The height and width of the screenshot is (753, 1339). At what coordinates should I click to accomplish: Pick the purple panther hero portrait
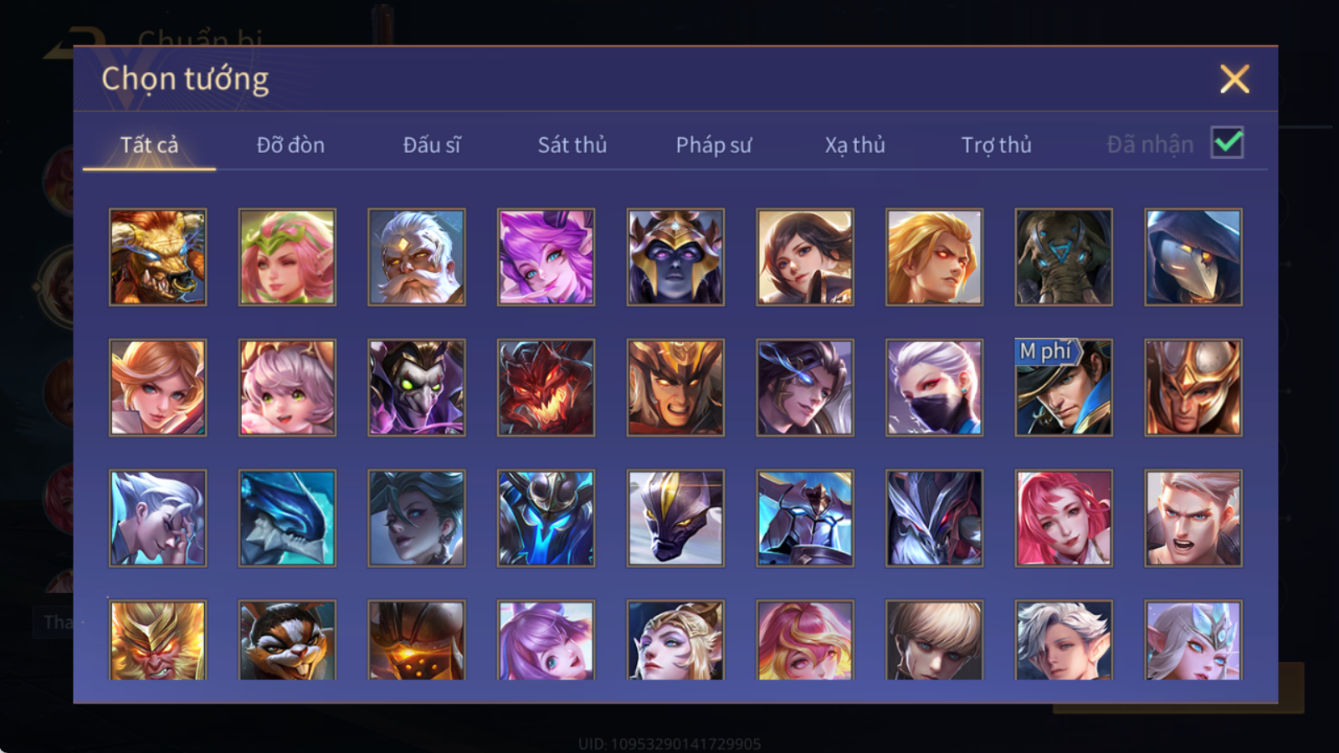[x=675, y=519]
